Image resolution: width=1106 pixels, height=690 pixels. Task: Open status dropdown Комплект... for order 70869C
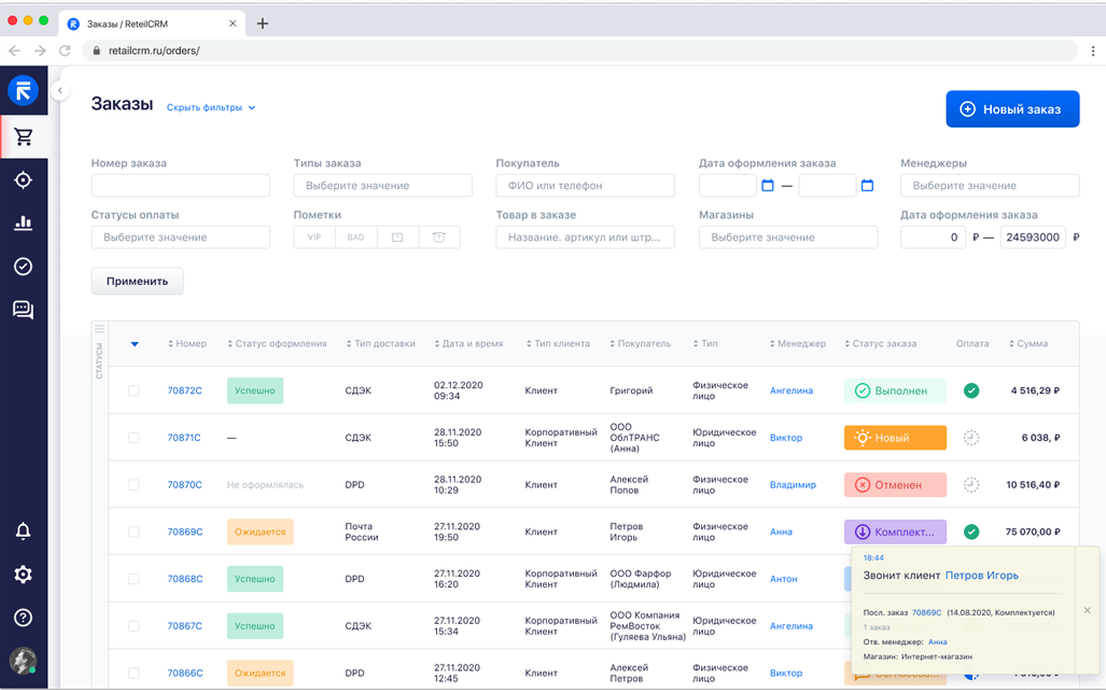[895, 531]
